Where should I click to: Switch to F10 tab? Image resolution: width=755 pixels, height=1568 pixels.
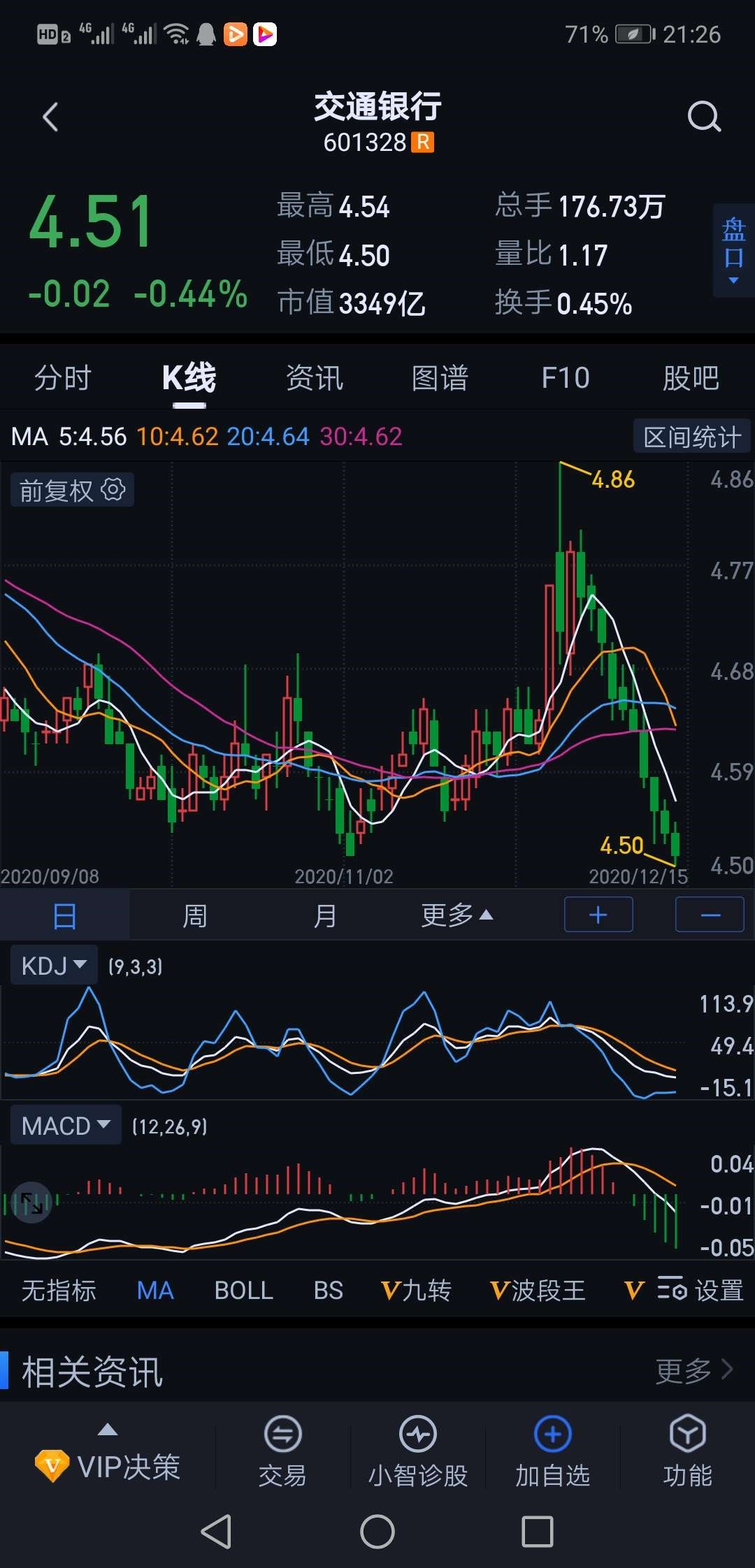566,378
